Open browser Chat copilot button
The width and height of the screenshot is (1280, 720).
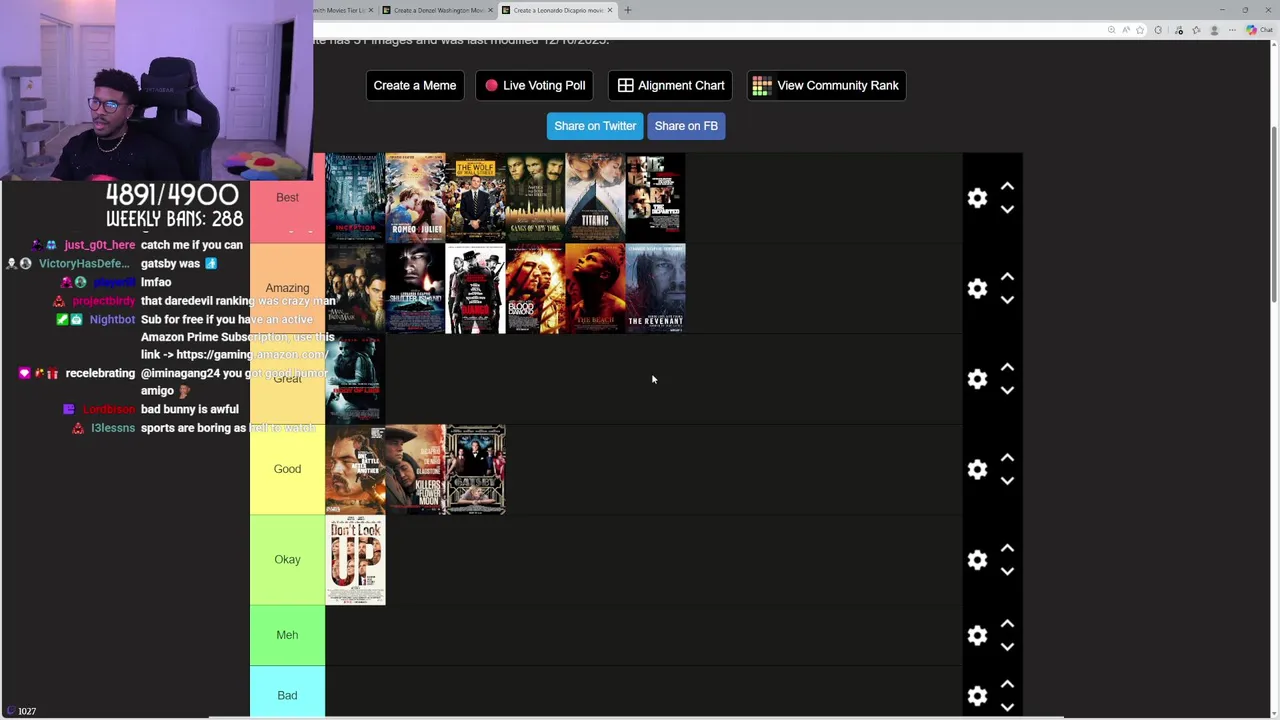pos(1259,30)
